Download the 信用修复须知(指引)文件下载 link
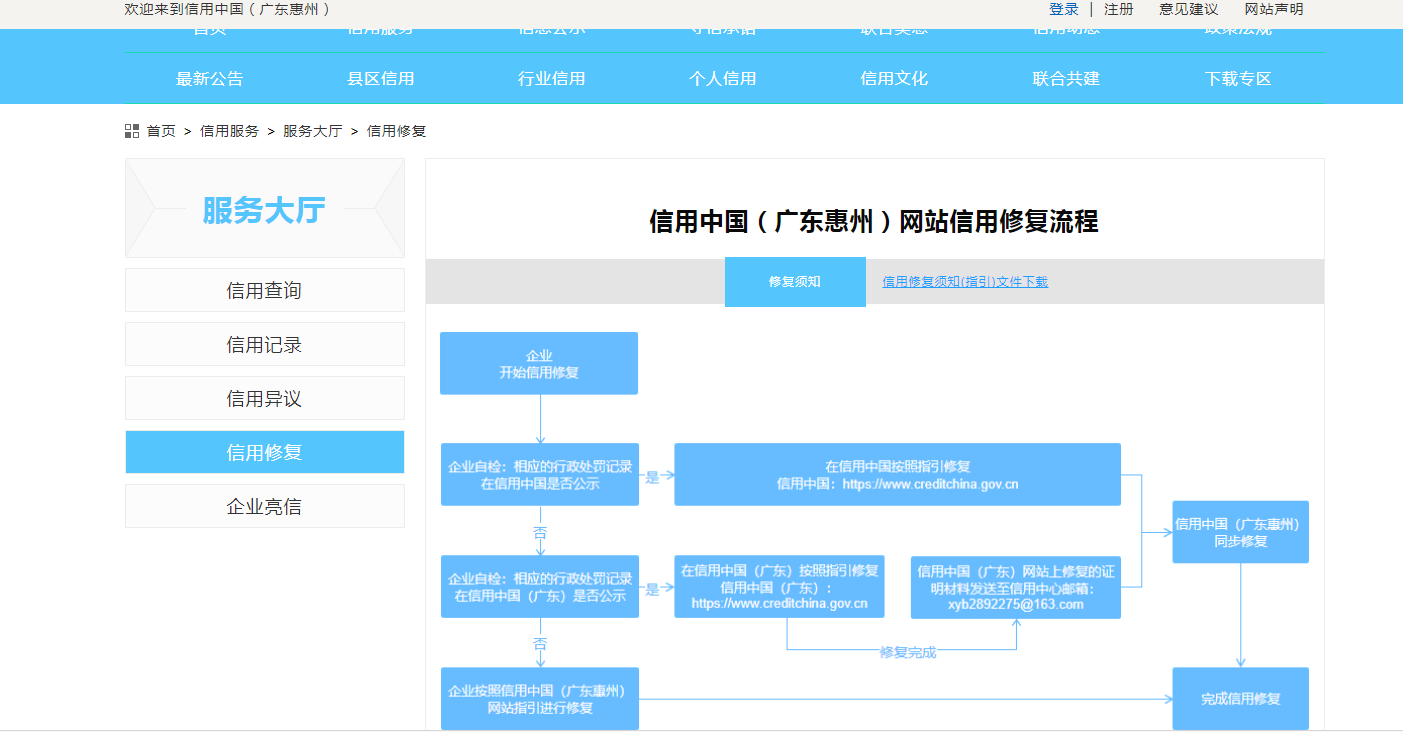Image resolution: width=1403 pixels, height=732 pixels. point(965,282)
